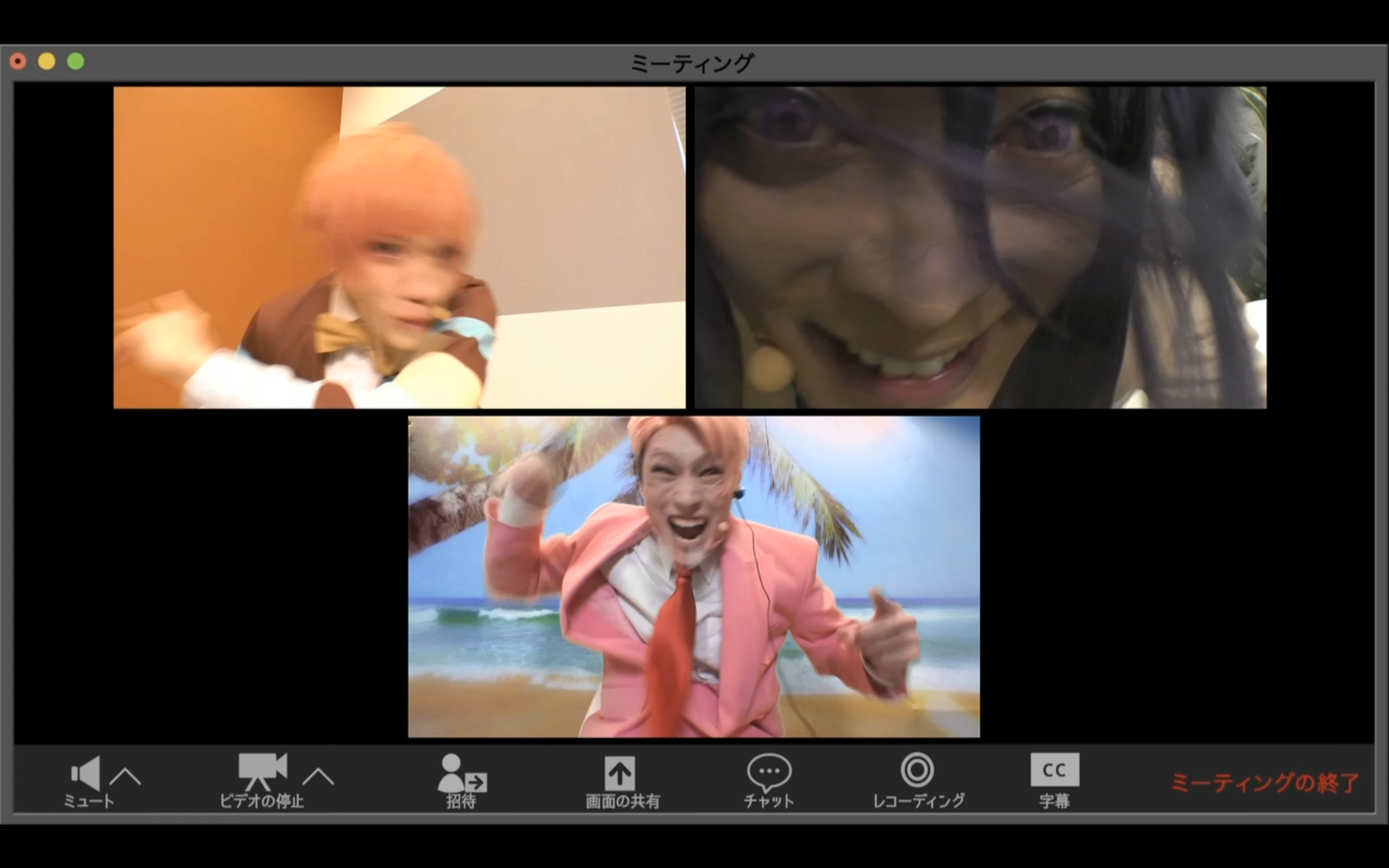Expand audio options arrow next to ミュート
The width and height of the screenshot is (1389, 868).
[x=125, y=776]
